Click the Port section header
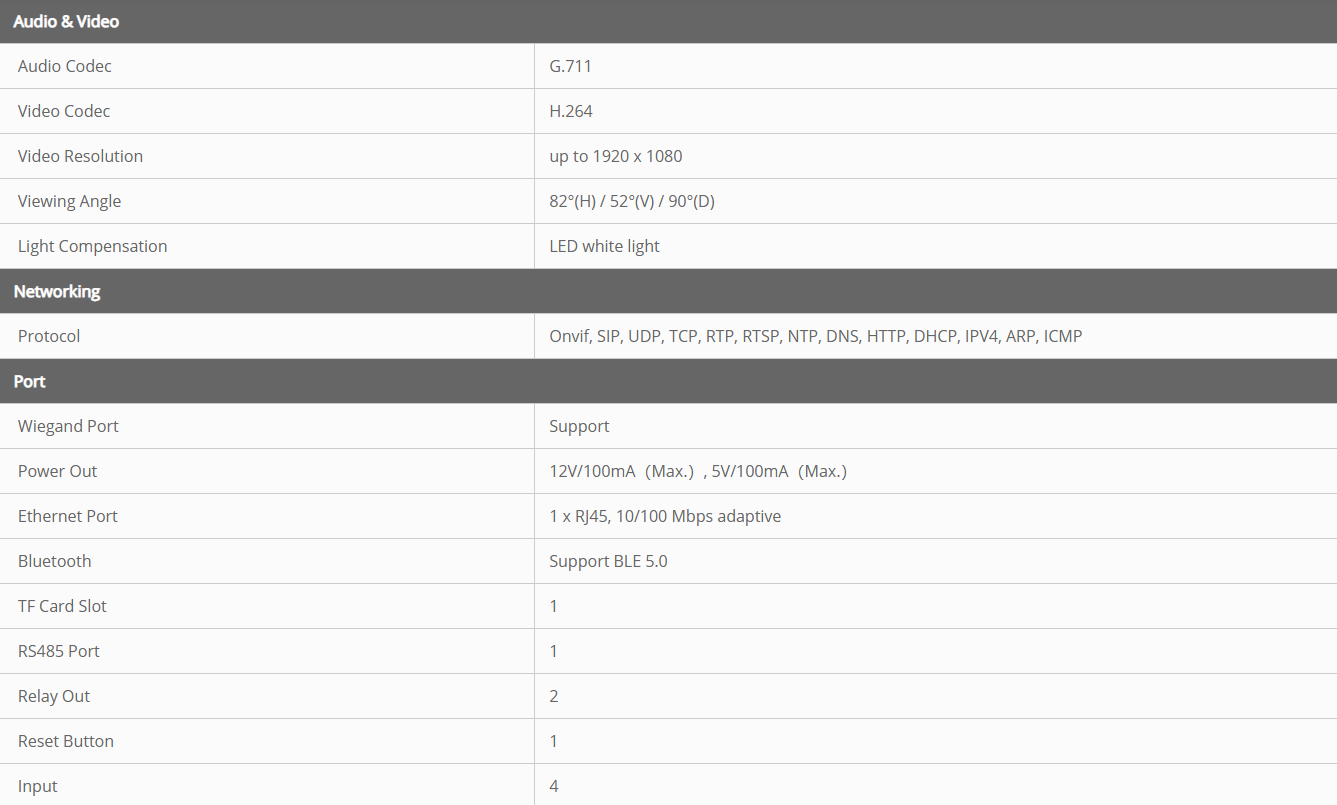Viewport: 1337px width, 805px height. pyautogui.click(x=30, y=381)
